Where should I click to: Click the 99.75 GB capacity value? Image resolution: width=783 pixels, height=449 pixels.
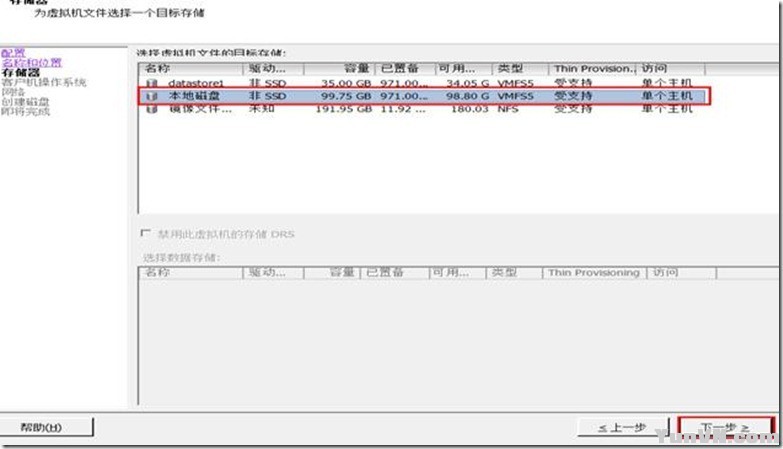[x=346, y=96]
